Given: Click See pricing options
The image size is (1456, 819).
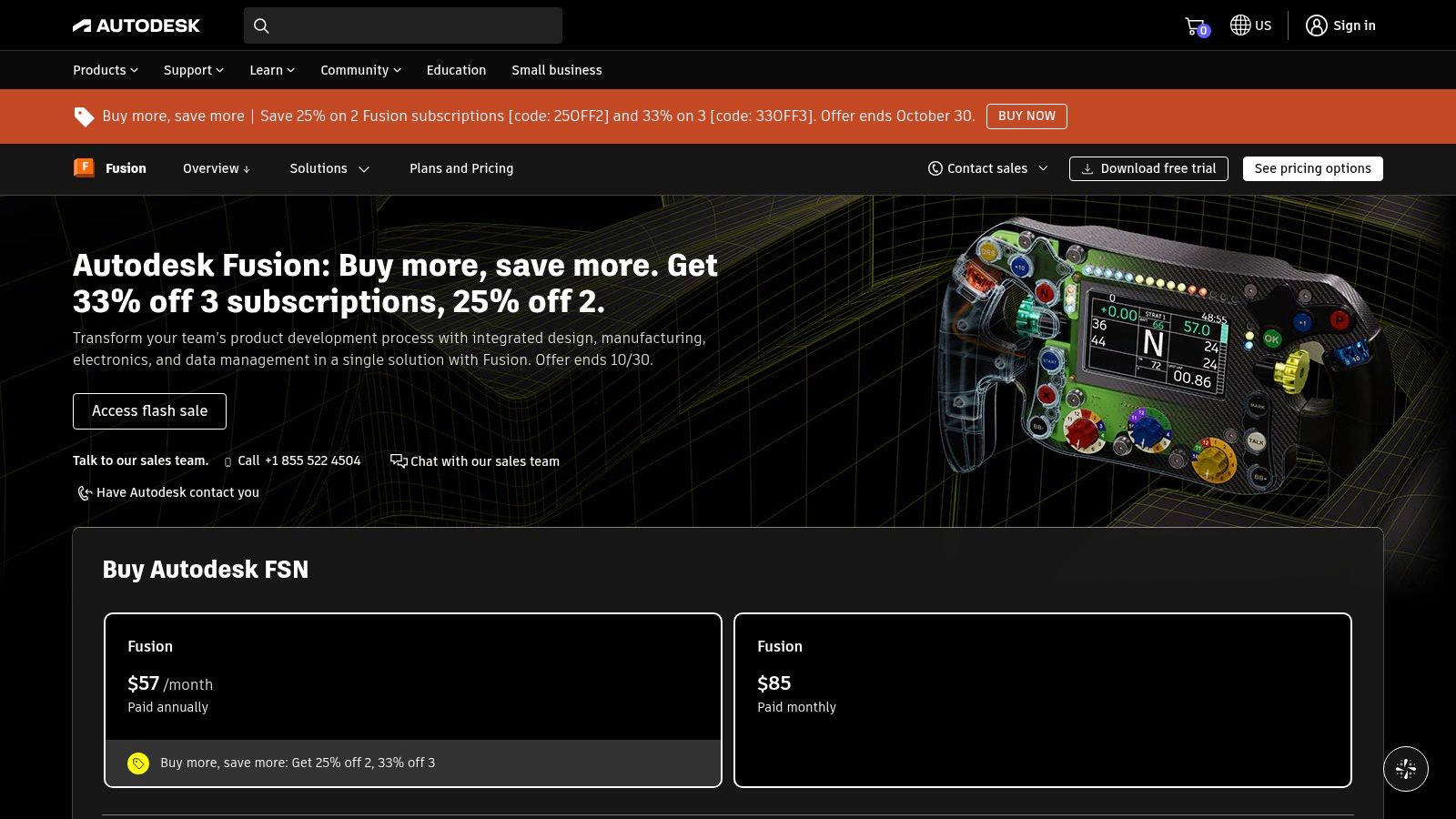Looking at the screenshot, I should click(1312, 168).
